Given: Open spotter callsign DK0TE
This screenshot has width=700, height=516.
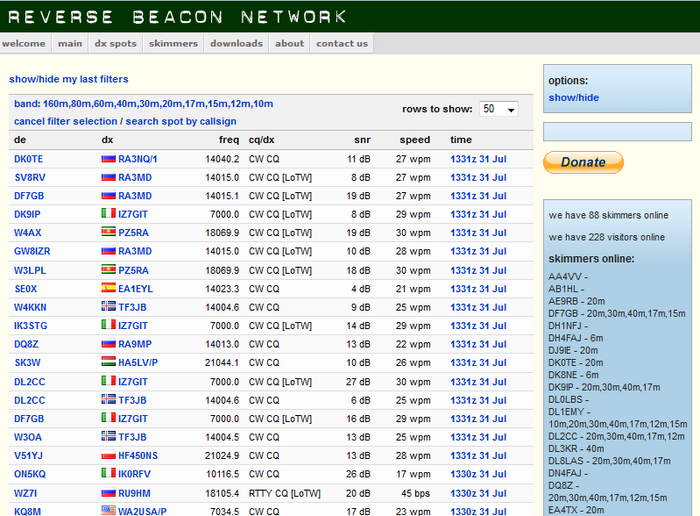Looking at the screenshot, I should point(29,159).
